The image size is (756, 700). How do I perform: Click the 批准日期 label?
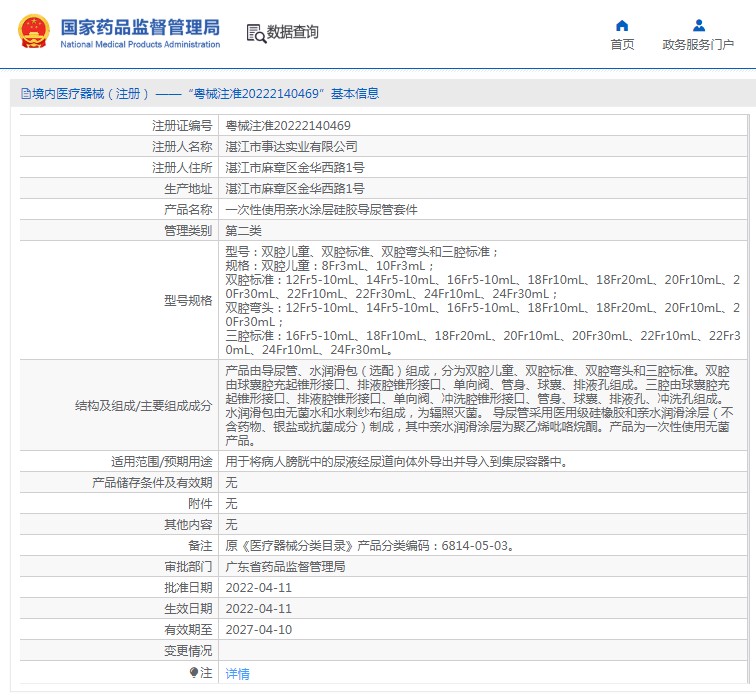[x=188, y=588]
